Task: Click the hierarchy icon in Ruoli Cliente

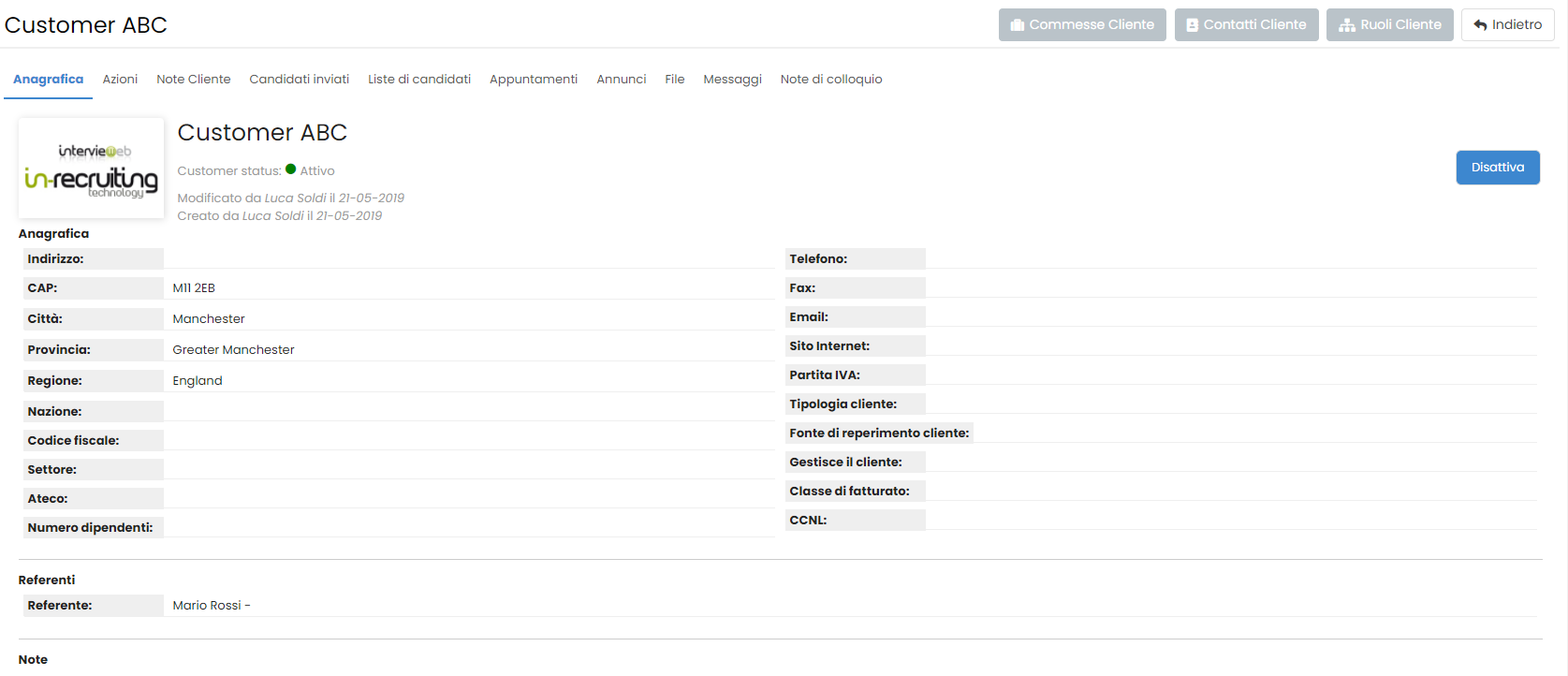Action: coord(1346,25)
